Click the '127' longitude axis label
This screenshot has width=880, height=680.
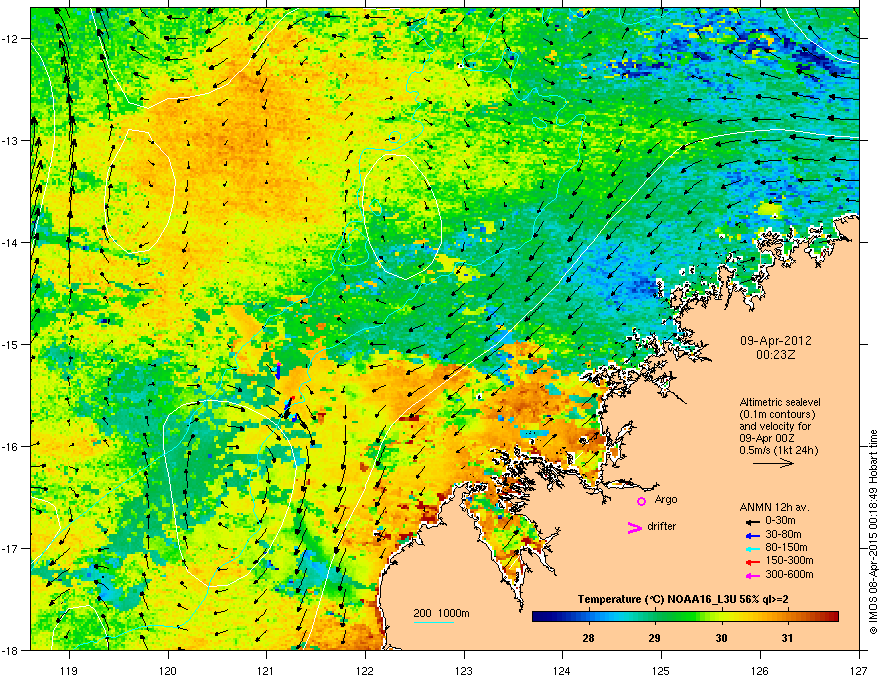point(859,670)
